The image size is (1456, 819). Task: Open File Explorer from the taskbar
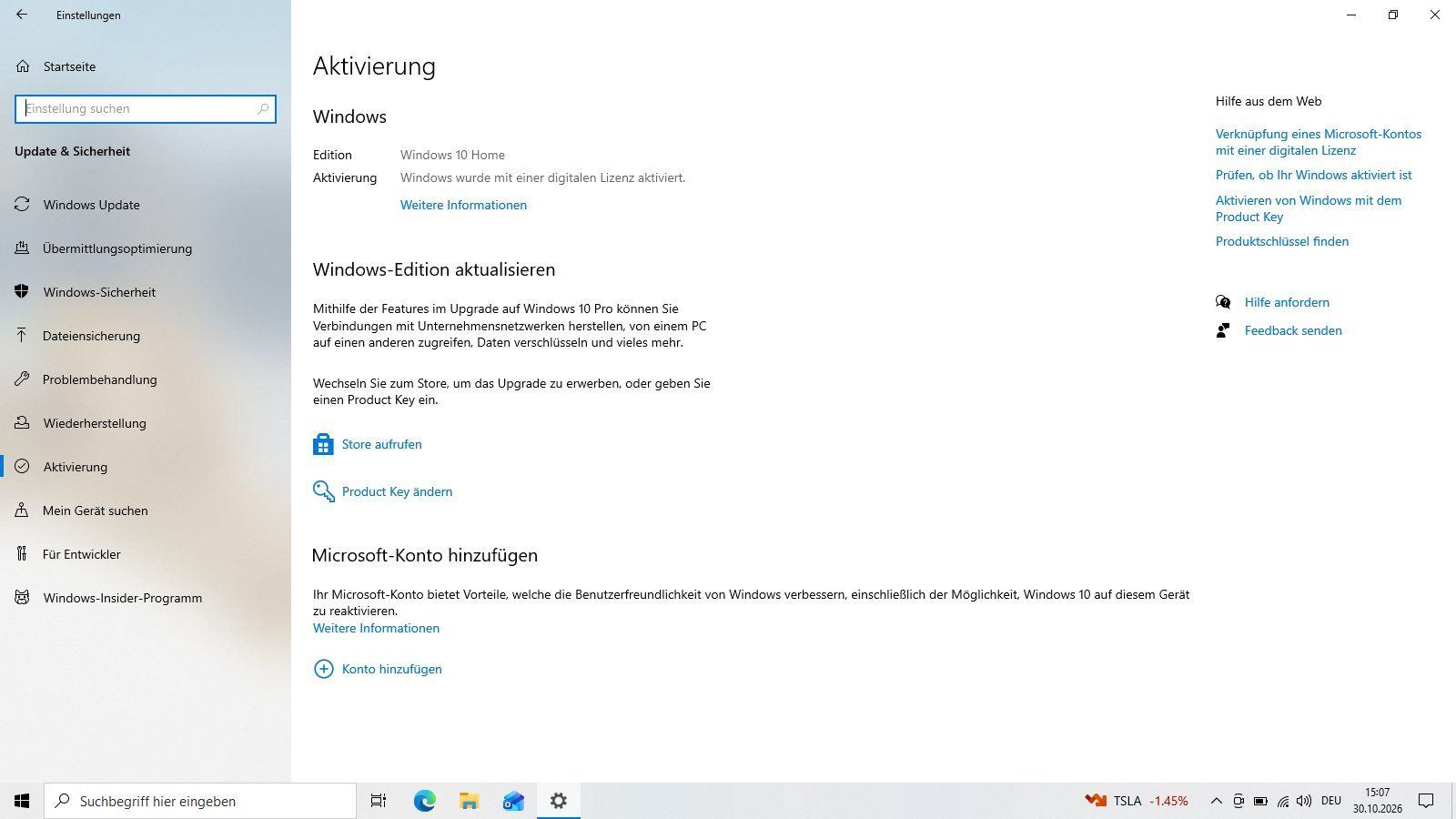click(x=469, y=801)
